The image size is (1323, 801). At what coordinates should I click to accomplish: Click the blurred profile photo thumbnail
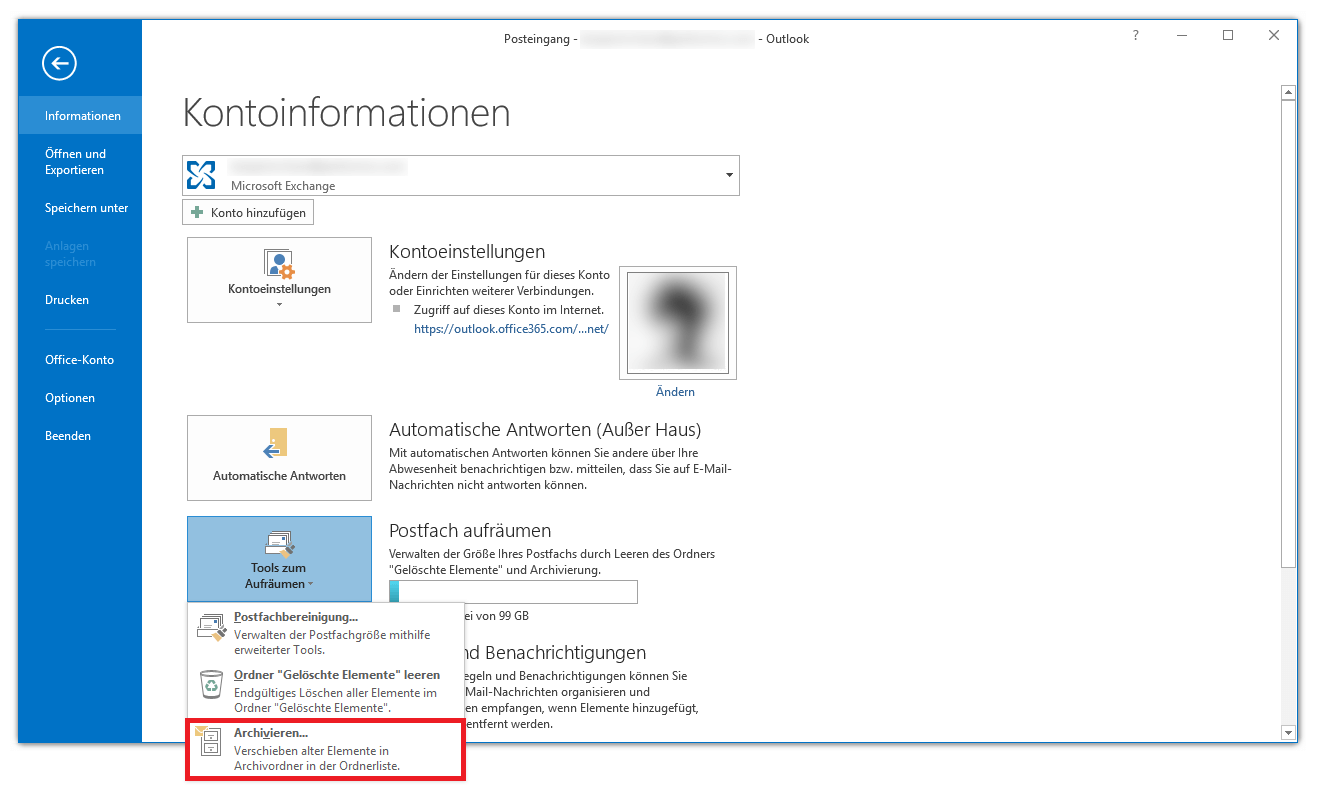point(678,323)
